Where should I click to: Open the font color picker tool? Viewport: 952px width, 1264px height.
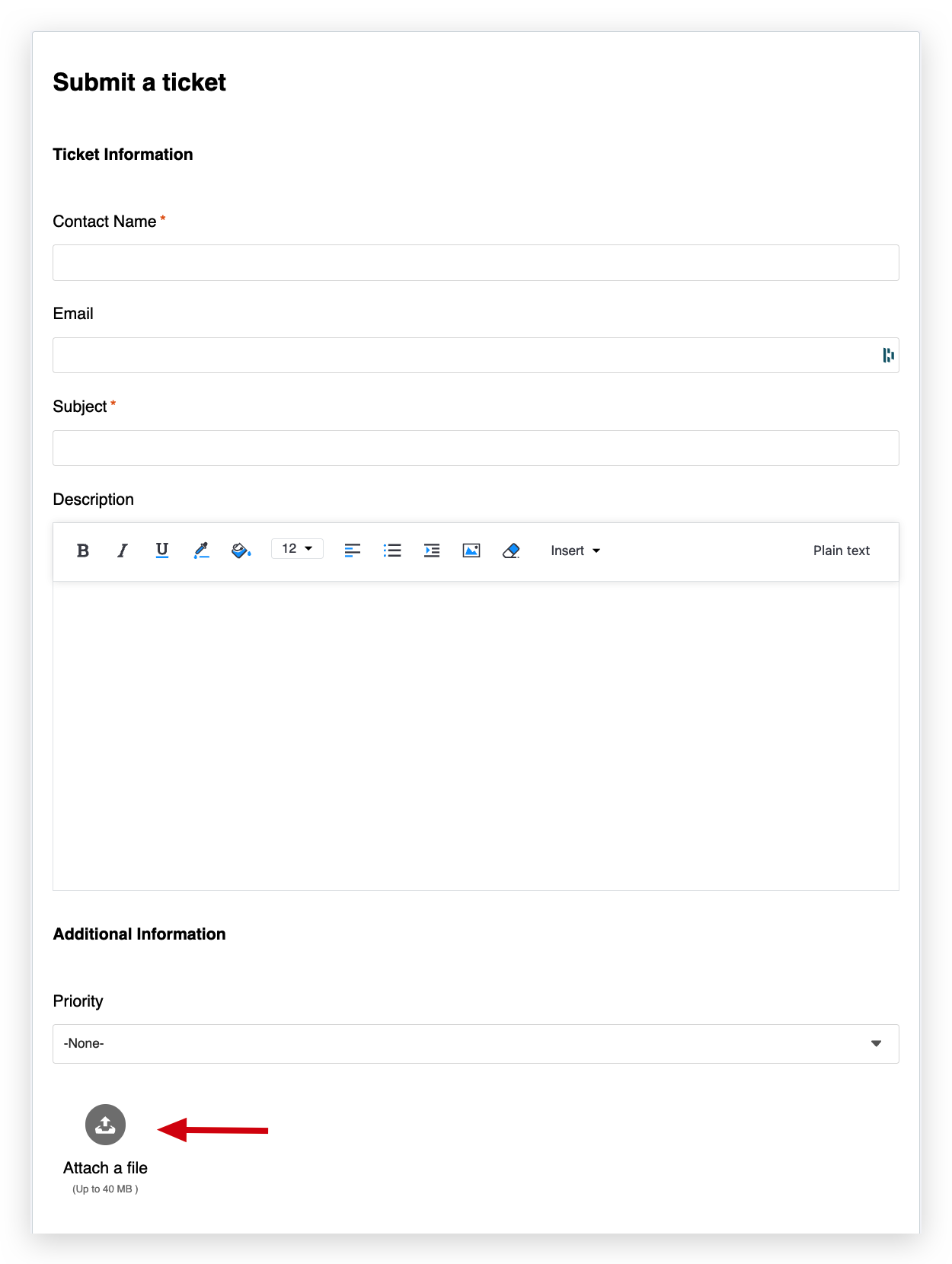point(201,551)
